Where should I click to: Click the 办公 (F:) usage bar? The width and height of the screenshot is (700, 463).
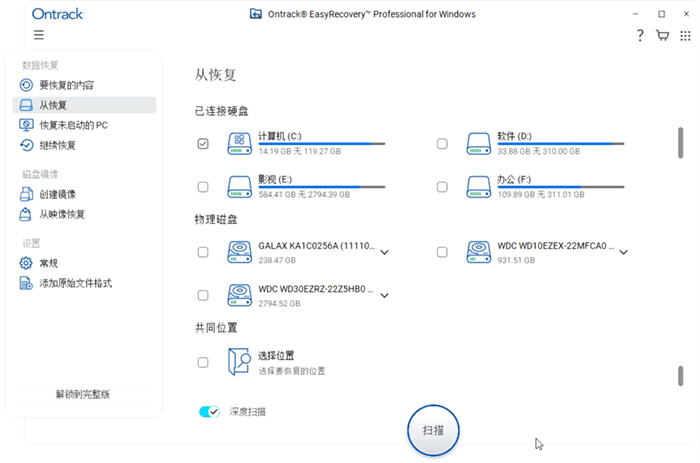tap(561, 187)
